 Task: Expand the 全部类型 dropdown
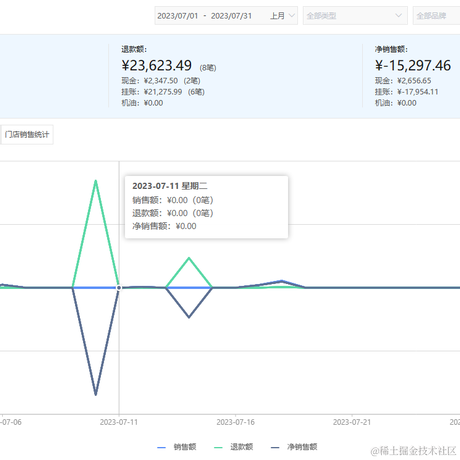click(355, 16)
